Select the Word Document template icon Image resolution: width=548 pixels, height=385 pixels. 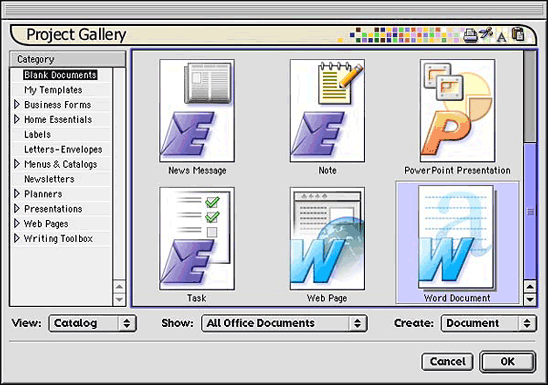pyautogui.click(x=457, y=238)
